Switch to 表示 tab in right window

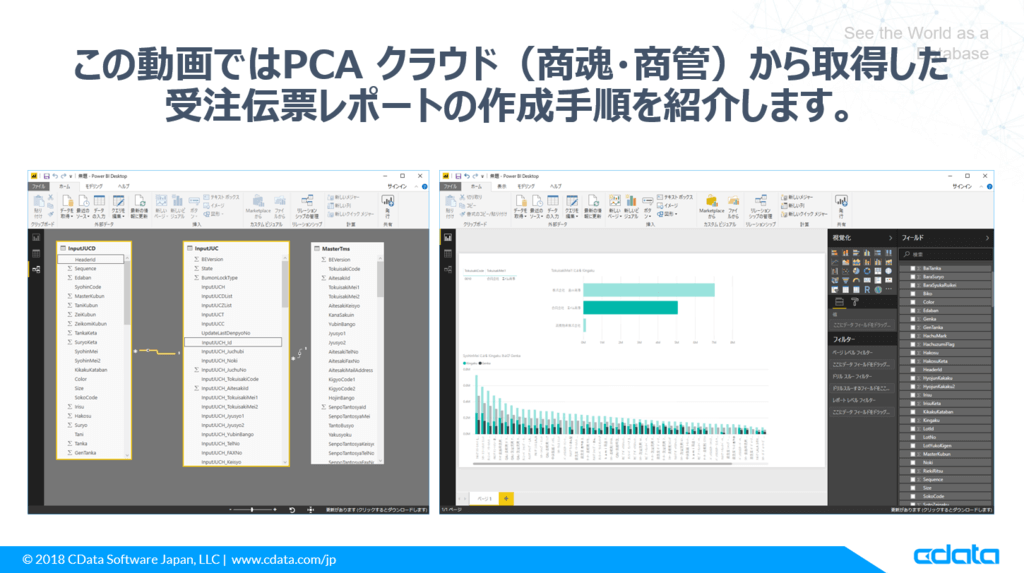pyautogui.click(x=502, y=186)
